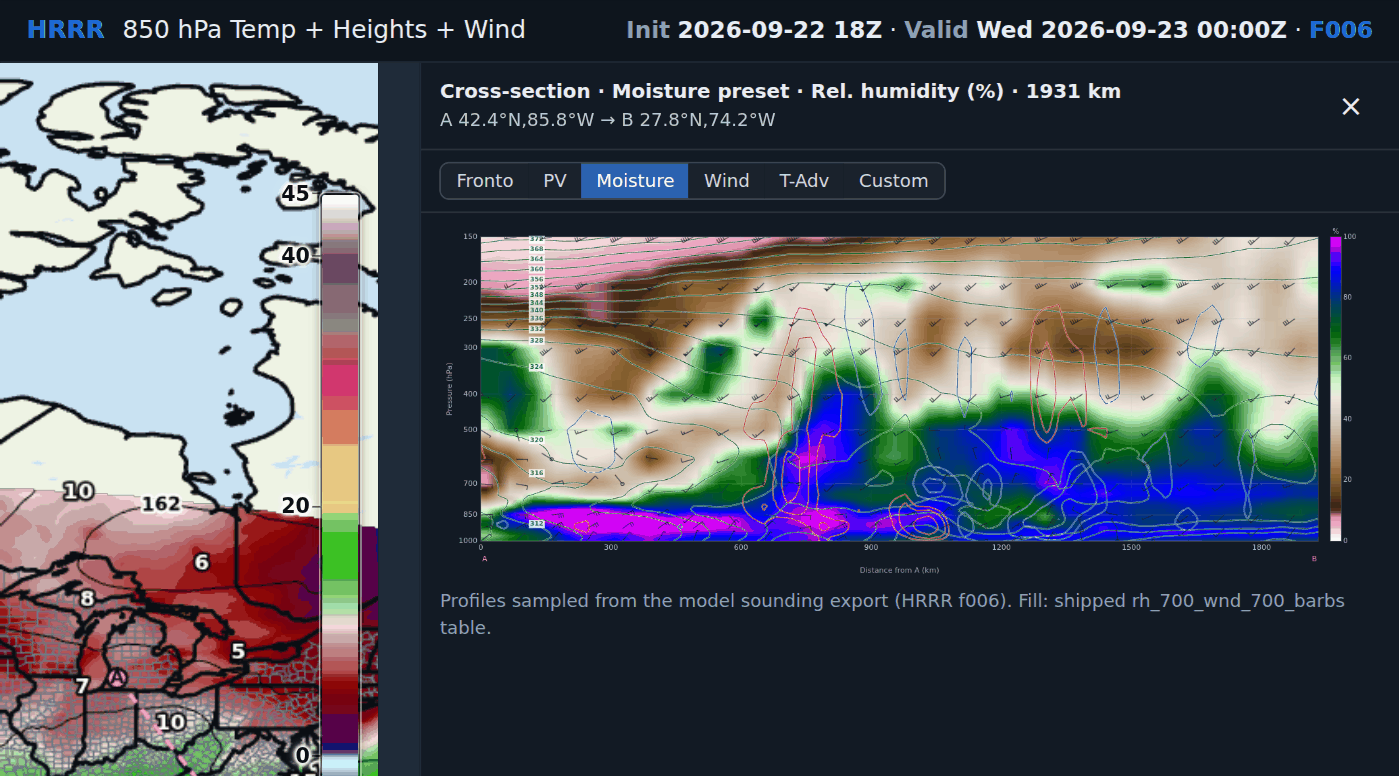1399x776 pixels.
Task: Click the point A marker on the map
Action: click(117, 678)
